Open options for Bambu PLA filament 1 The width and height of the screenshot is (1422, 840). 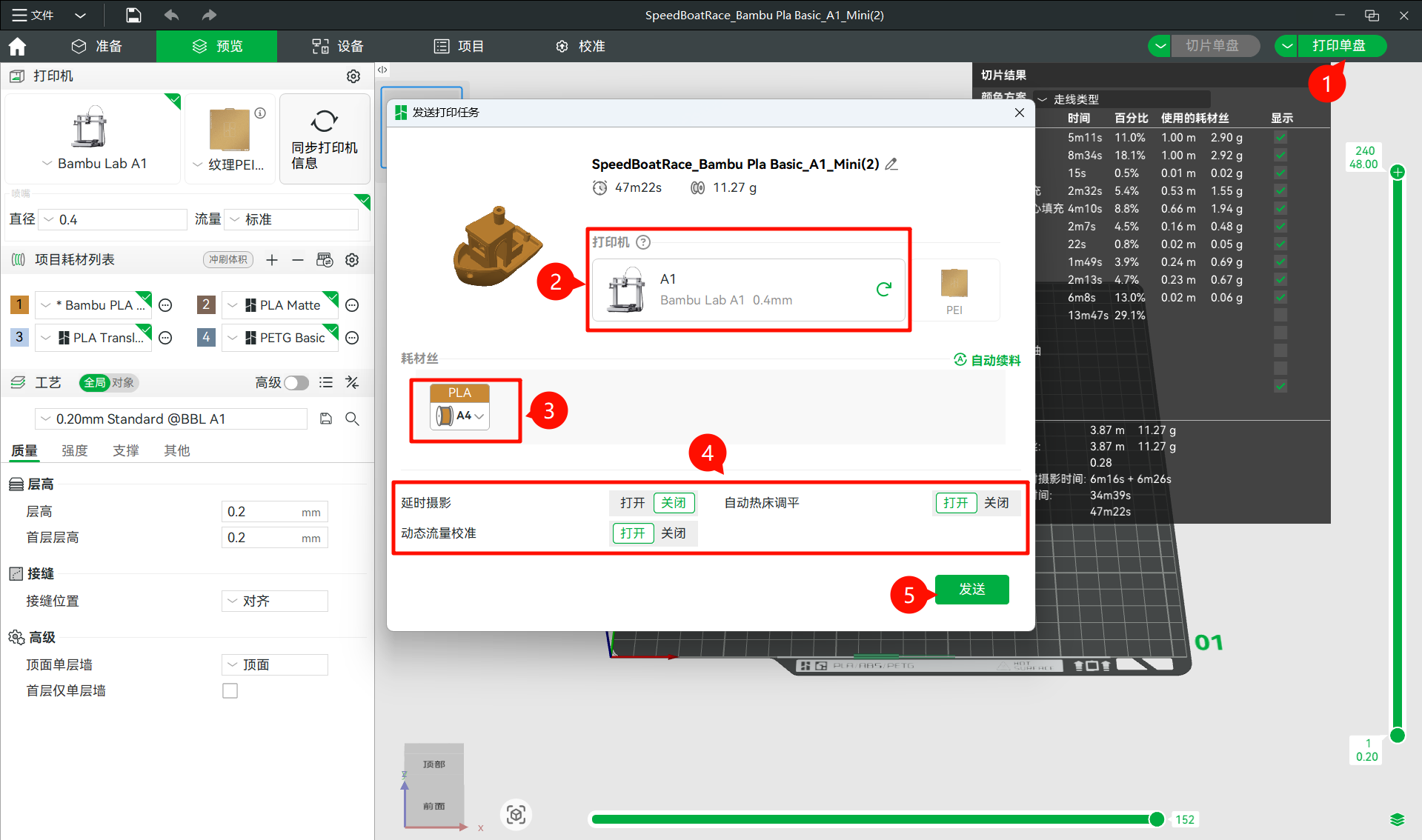166,305
